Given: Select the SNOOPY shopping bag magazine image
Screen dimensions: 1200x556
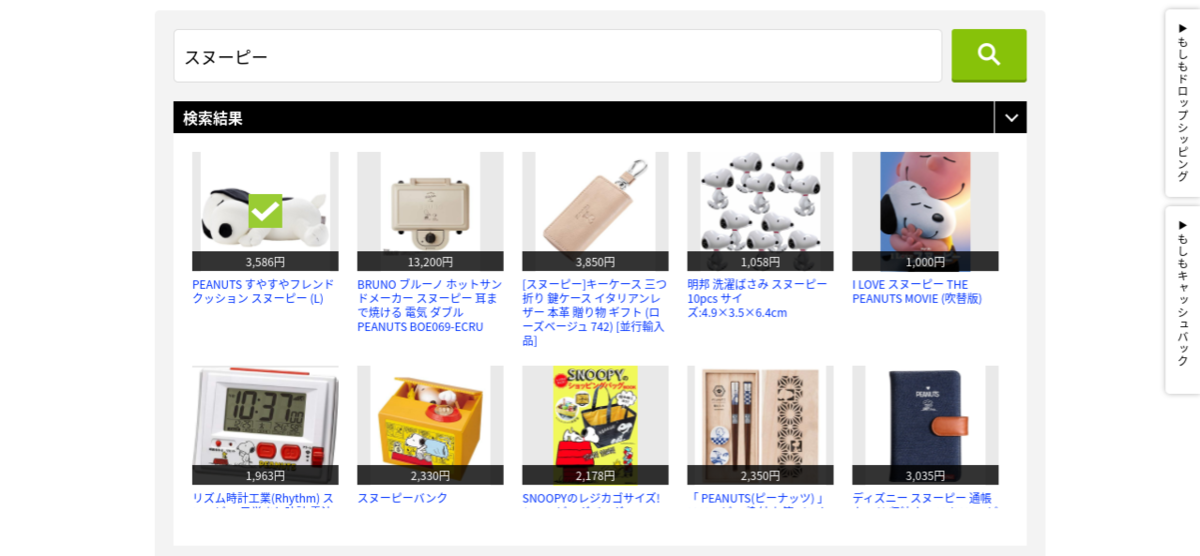Looking at the screenshot, I should pyautogui.click(x=595, y=425).
